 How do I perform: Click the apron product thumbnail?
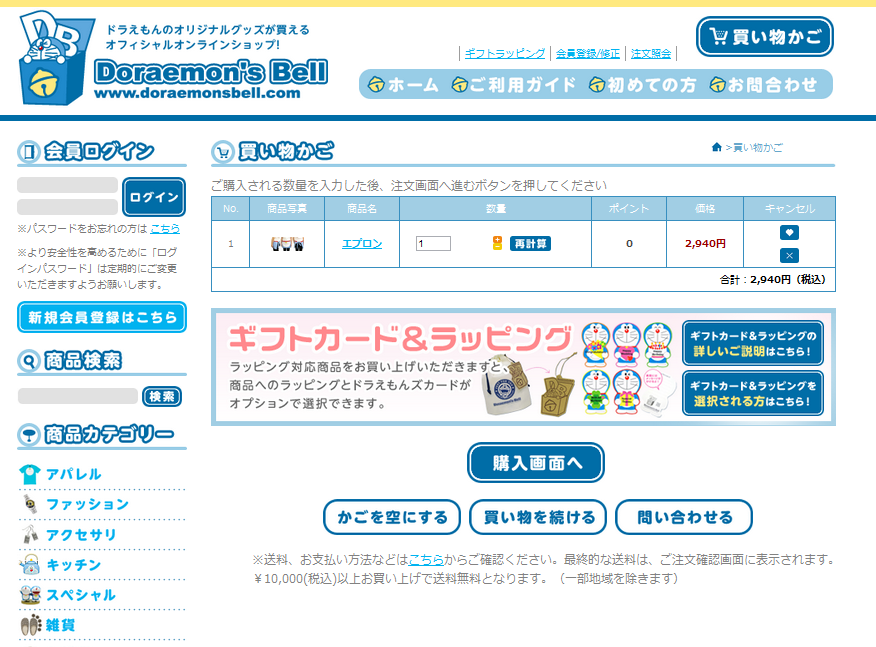tap(287, 244)
